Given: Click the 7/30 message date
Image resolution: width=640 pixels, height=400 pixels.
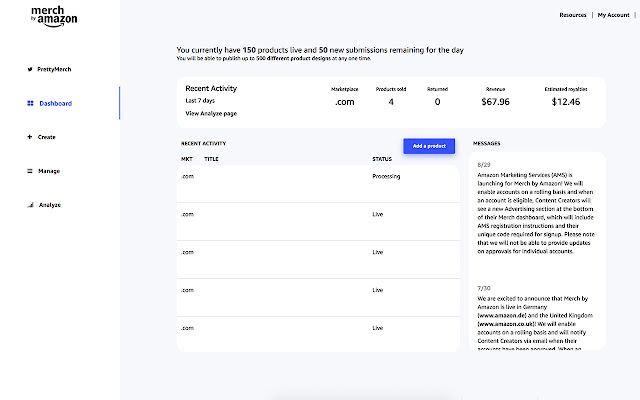Looking at the screenshot, I should 484,288.
